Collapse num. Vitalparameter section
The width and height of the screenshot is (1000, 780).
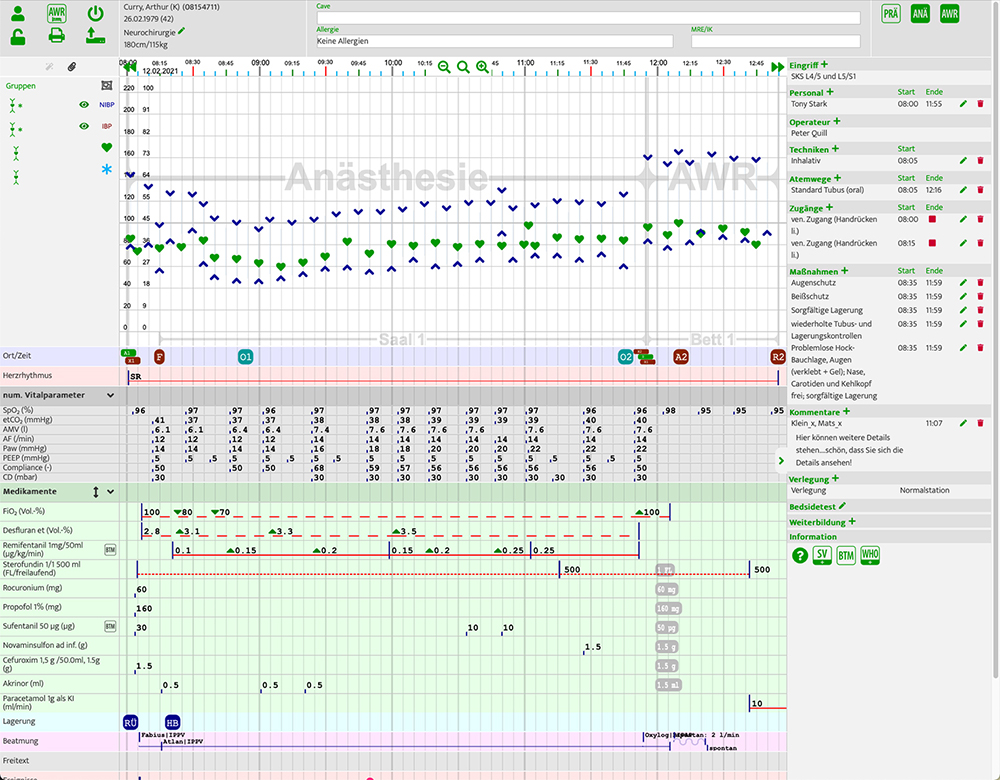pos(110,395)
